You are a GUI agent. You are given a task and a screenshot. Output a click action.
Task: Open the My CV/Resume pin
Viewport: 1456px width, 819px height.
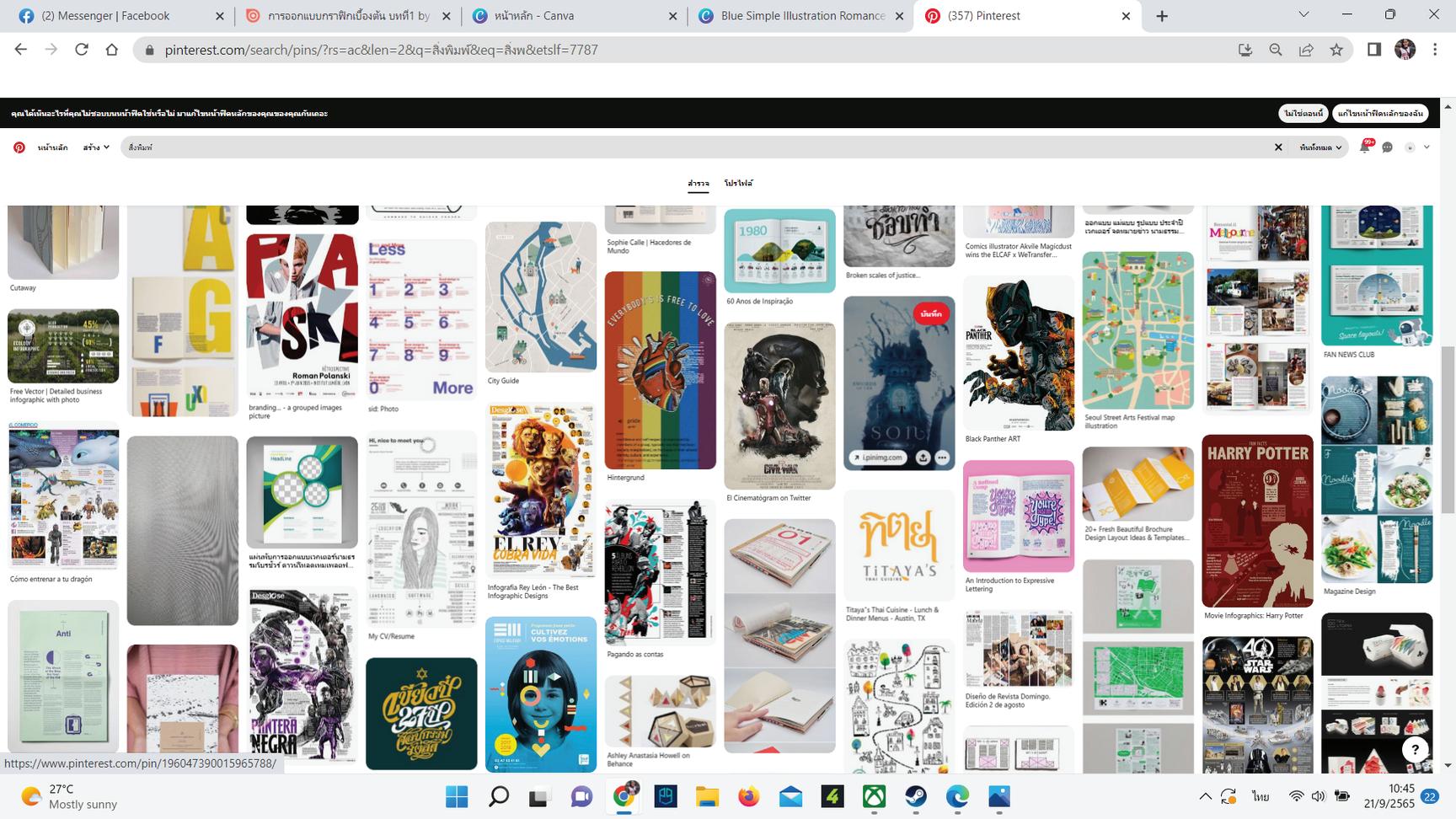pos(421,529)
